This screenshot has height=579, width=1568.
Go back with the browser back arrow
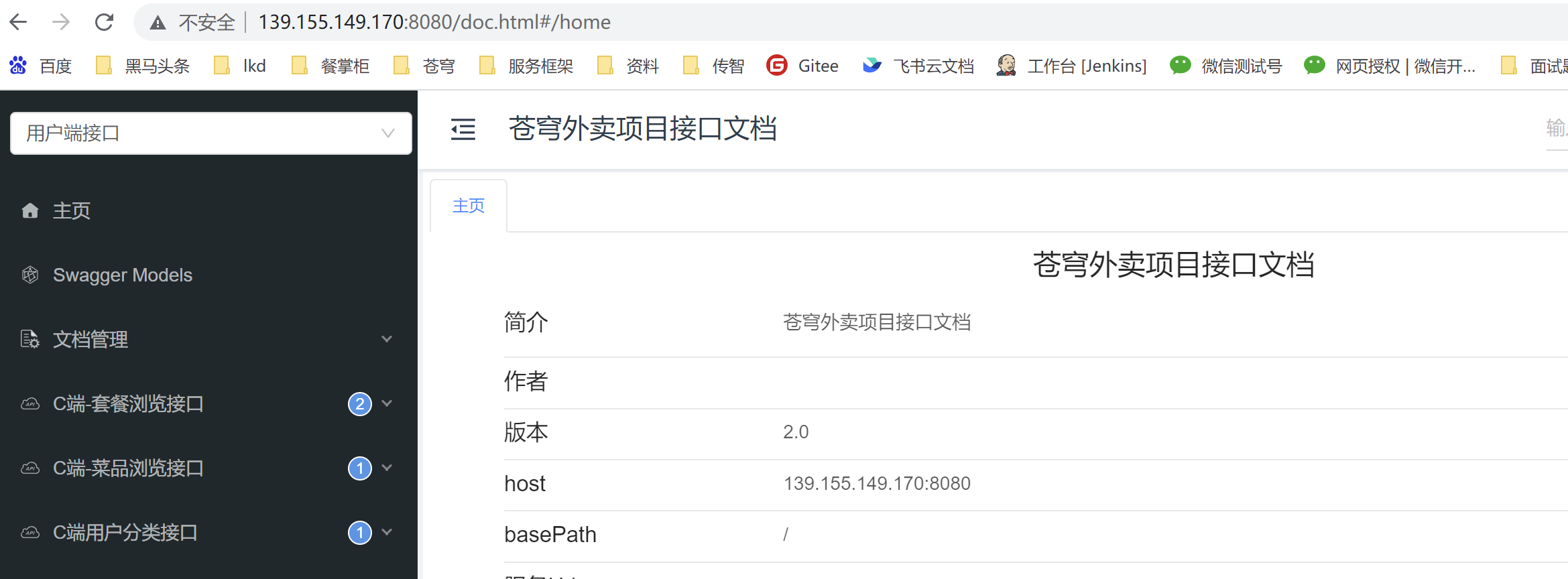18,22
